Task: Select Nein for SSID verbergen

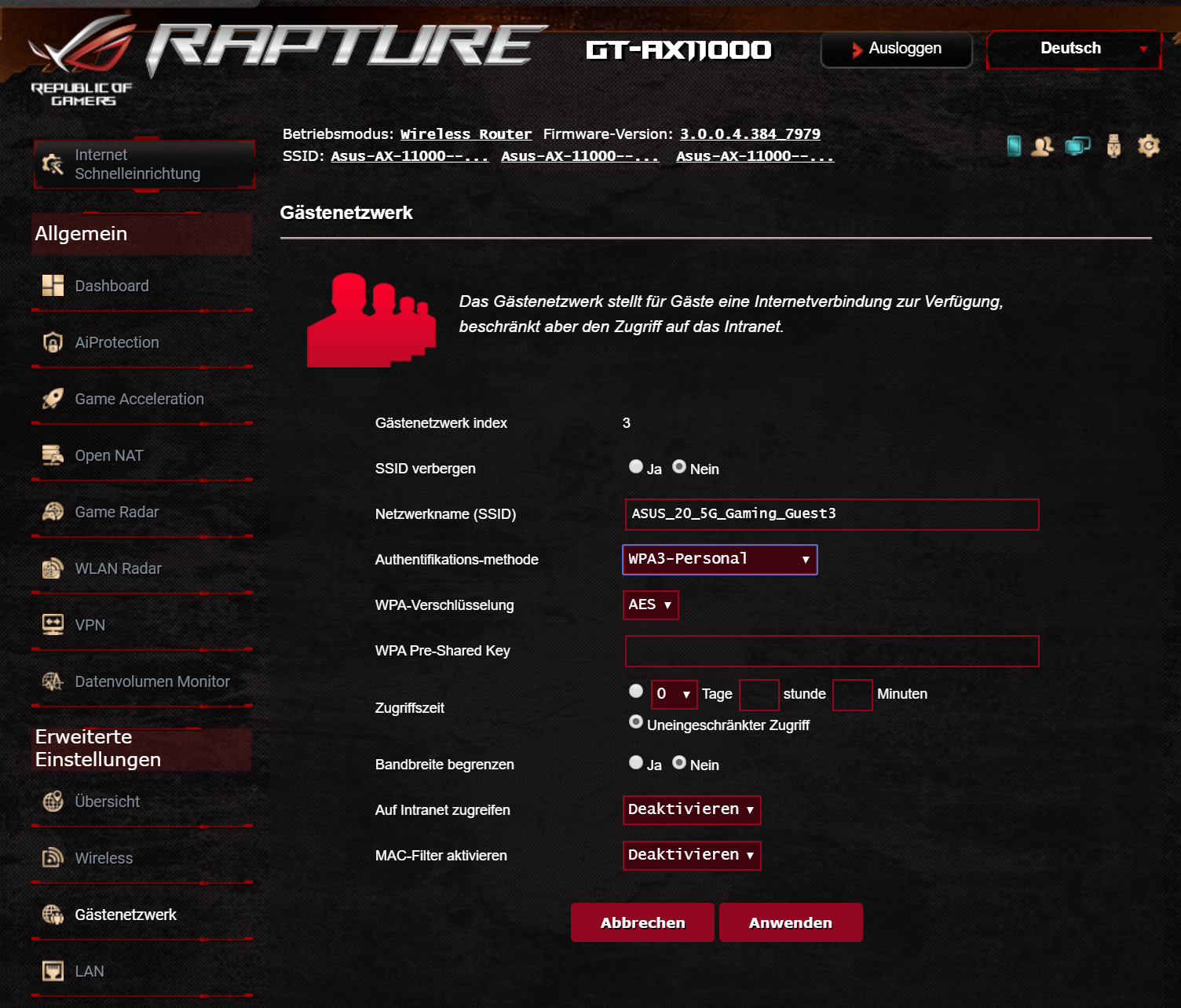Action: click(679, 466)
